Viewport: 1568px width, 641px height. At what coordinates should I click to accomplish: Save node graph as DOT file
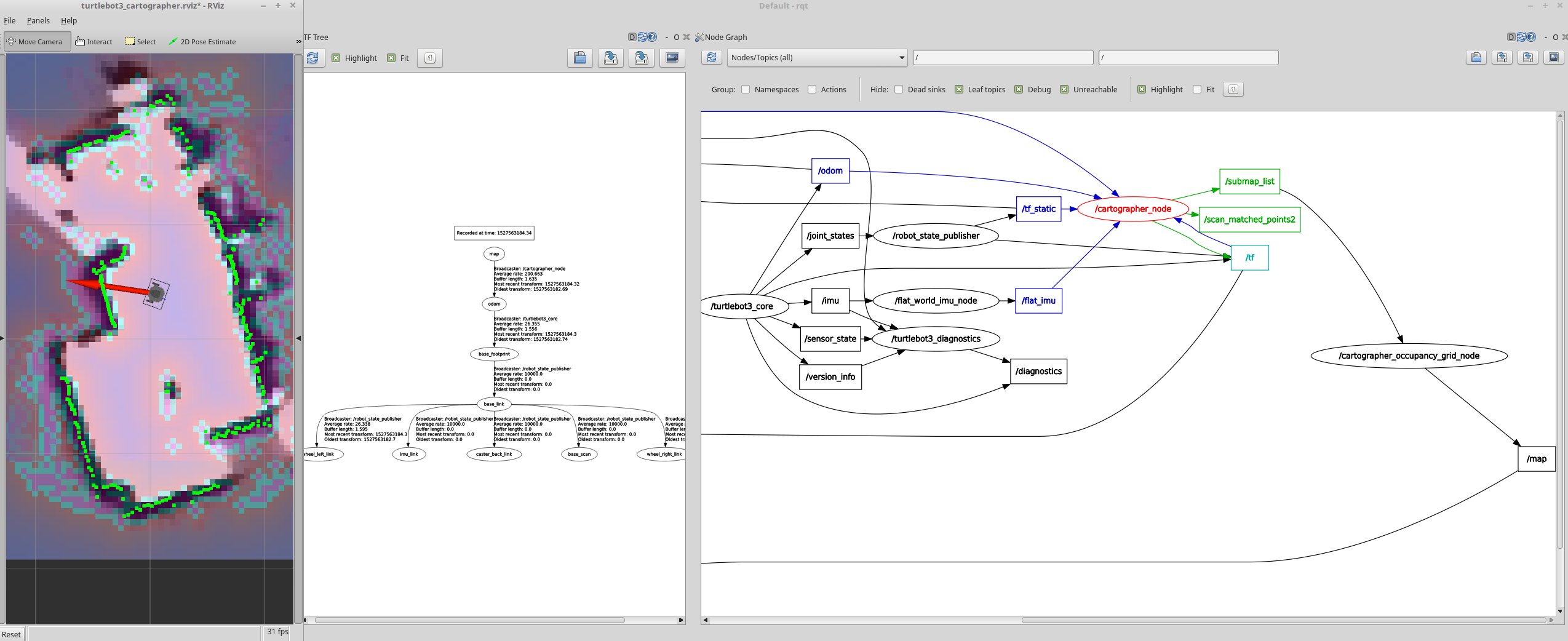coord(1503,57)
